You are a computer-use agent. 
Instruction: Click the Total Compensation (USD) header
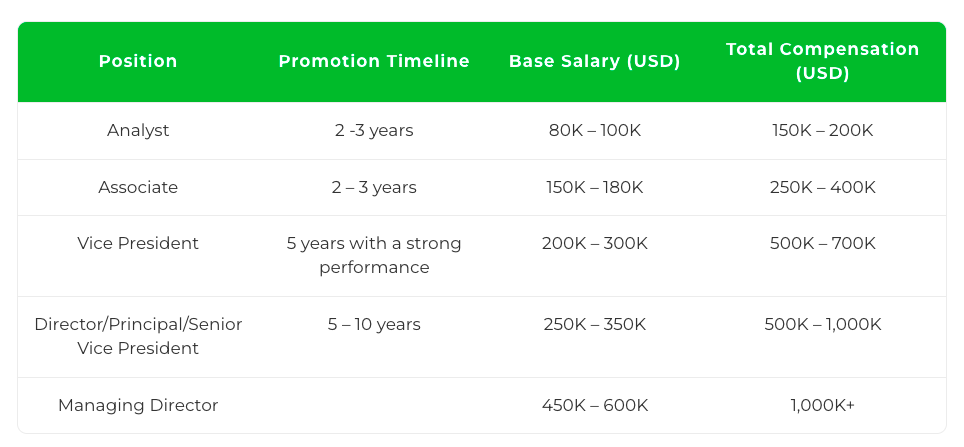click(823, 61)
